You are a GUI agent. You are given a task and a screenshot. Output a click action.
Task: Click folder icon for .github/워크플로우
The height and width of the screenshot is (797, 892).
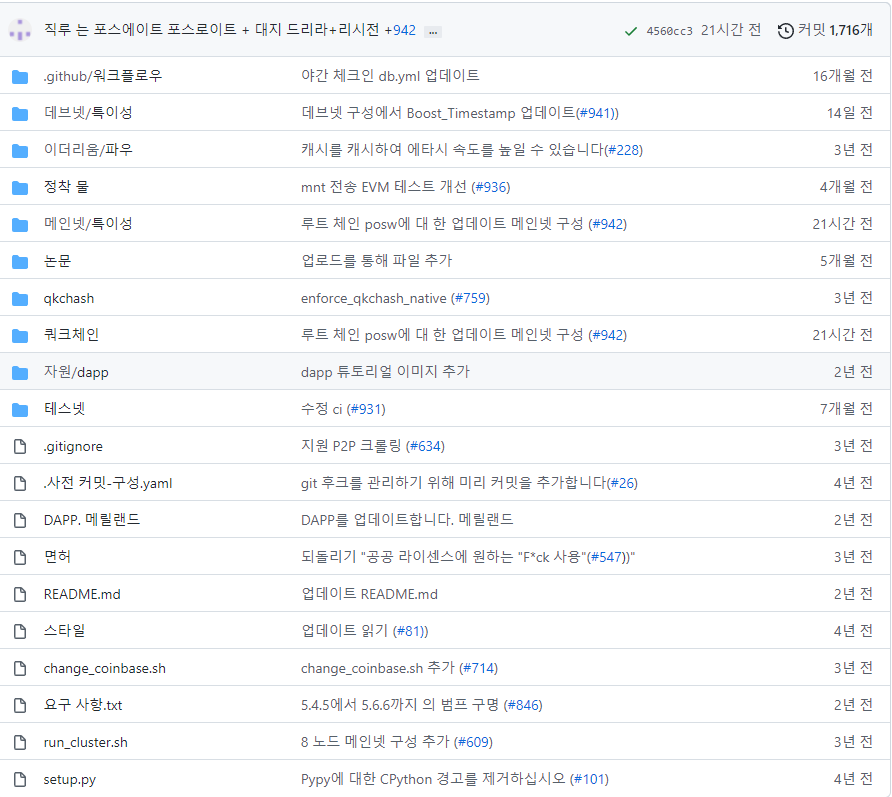click(x=20, y=76)
